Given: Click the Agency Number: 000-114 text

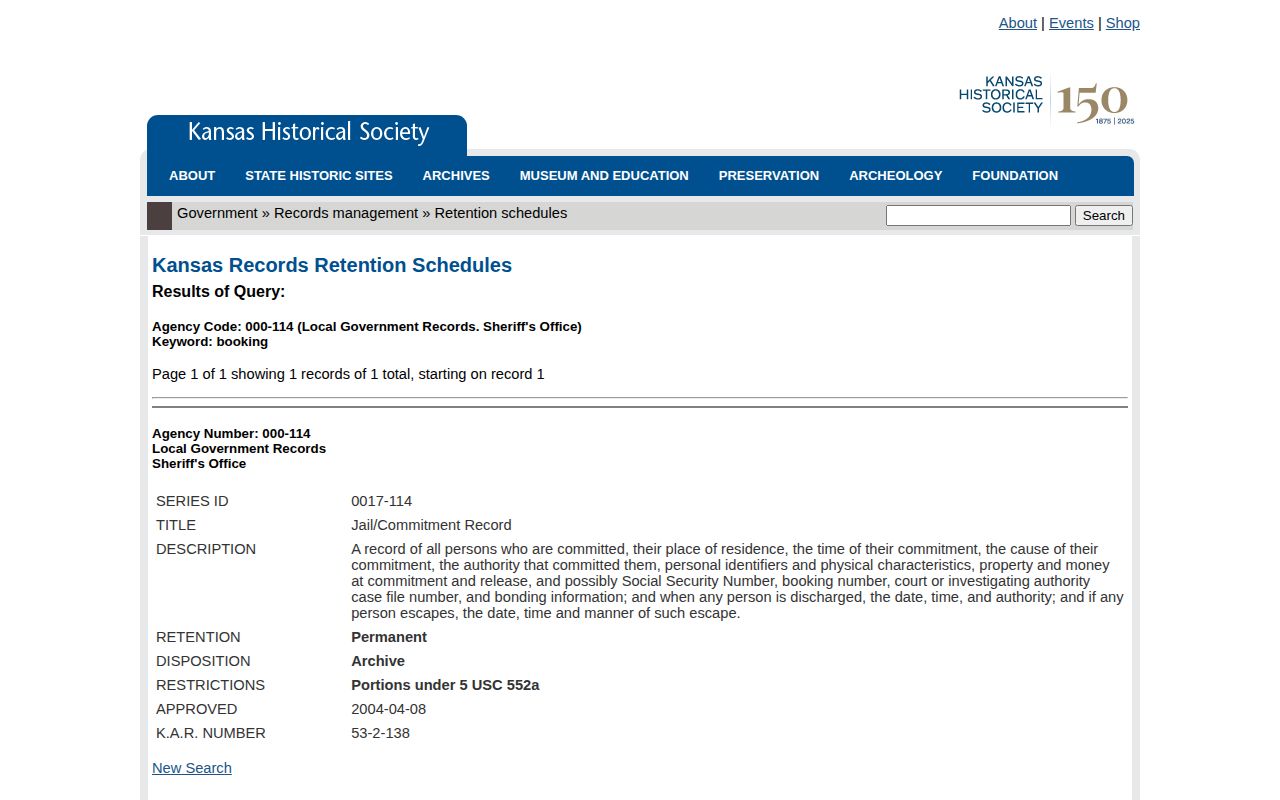Looking at the screenshot, I should coord(231,434).
